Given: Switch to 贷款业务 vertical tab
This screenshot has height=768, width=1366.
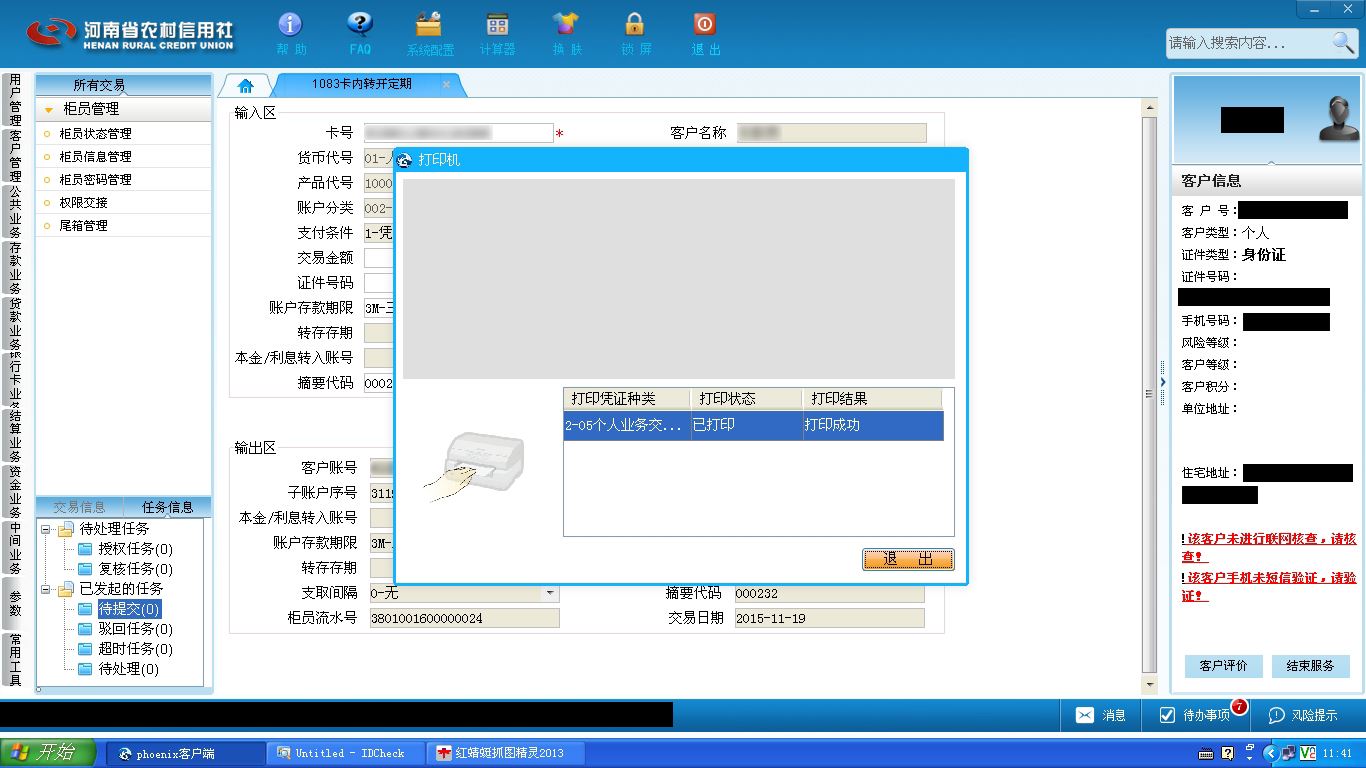Looking at the screenshot, I should (x=15, y=324).
